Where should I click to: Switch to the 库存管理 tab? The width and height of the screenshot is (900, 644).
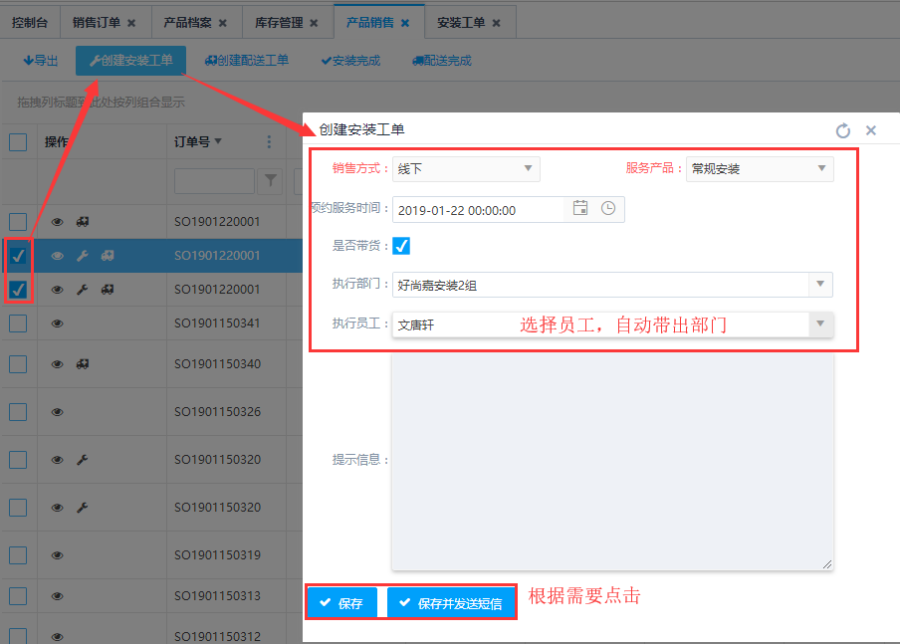click(x=280, y=22)
